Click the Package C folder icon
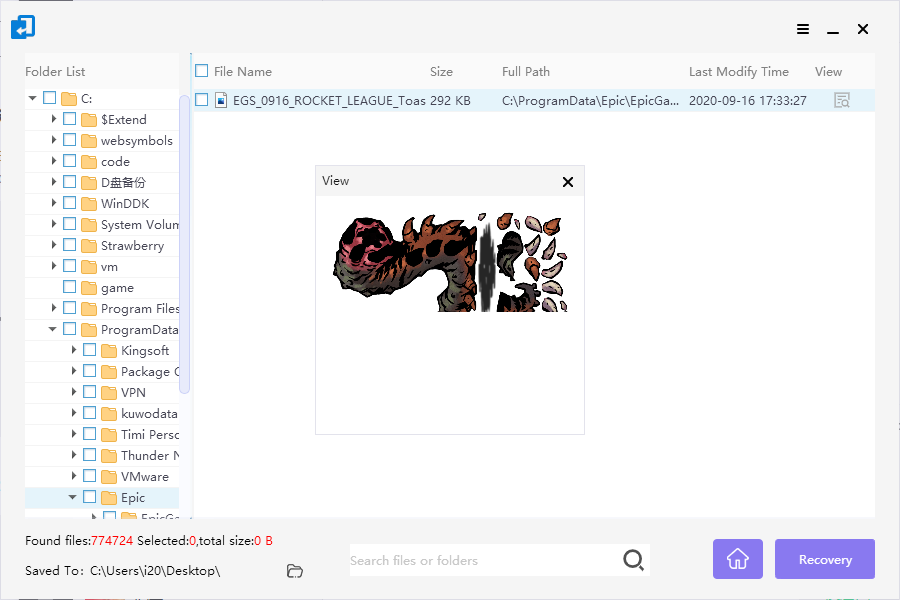The image size is (900, 600). [x=109, y=372]
